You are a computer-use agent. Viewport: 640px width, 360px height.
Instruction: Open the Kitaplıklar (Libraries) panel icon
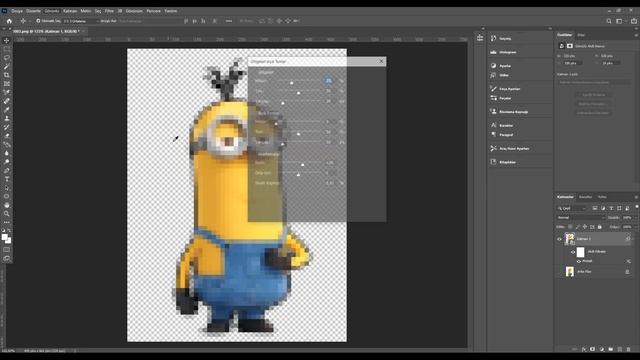pyautogui.click(x=493, y=162)
